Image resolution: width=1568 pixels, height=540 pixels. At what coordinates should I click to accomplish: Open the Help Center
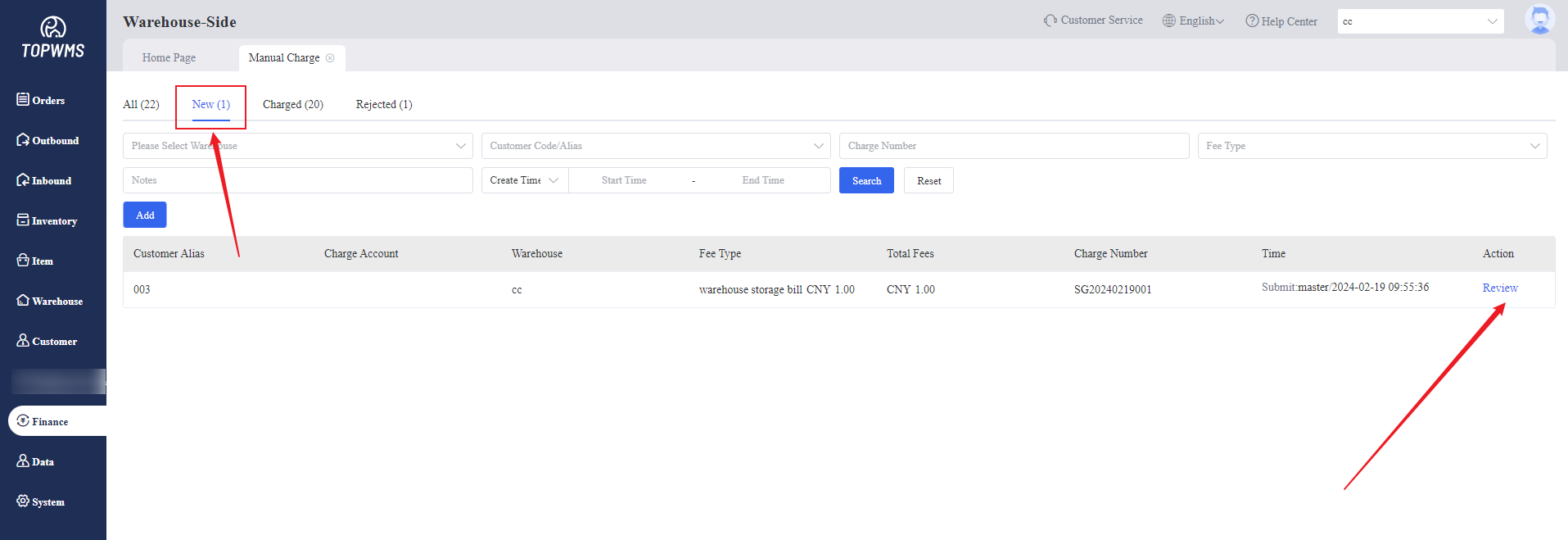pyautogui.click(x=1281, y=21)
